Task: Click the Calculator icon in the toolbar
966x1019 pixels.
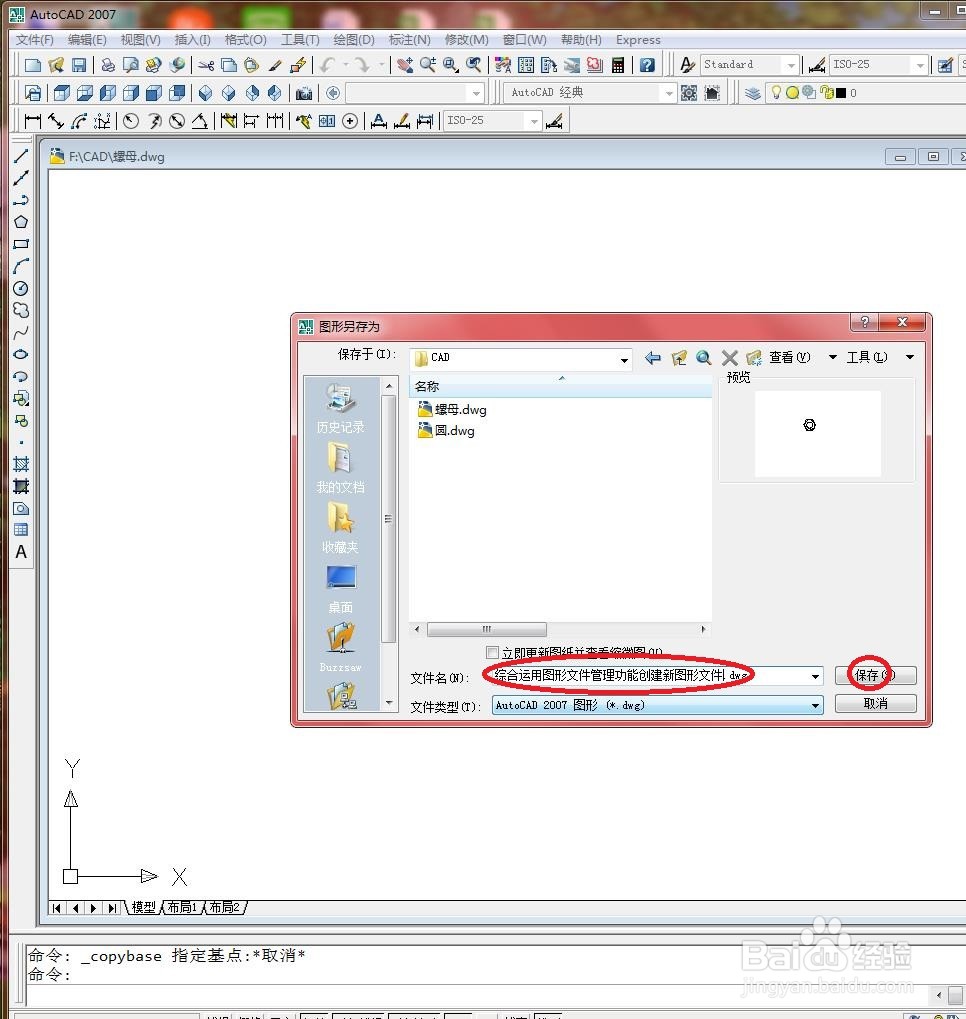Action: (618, 65)
